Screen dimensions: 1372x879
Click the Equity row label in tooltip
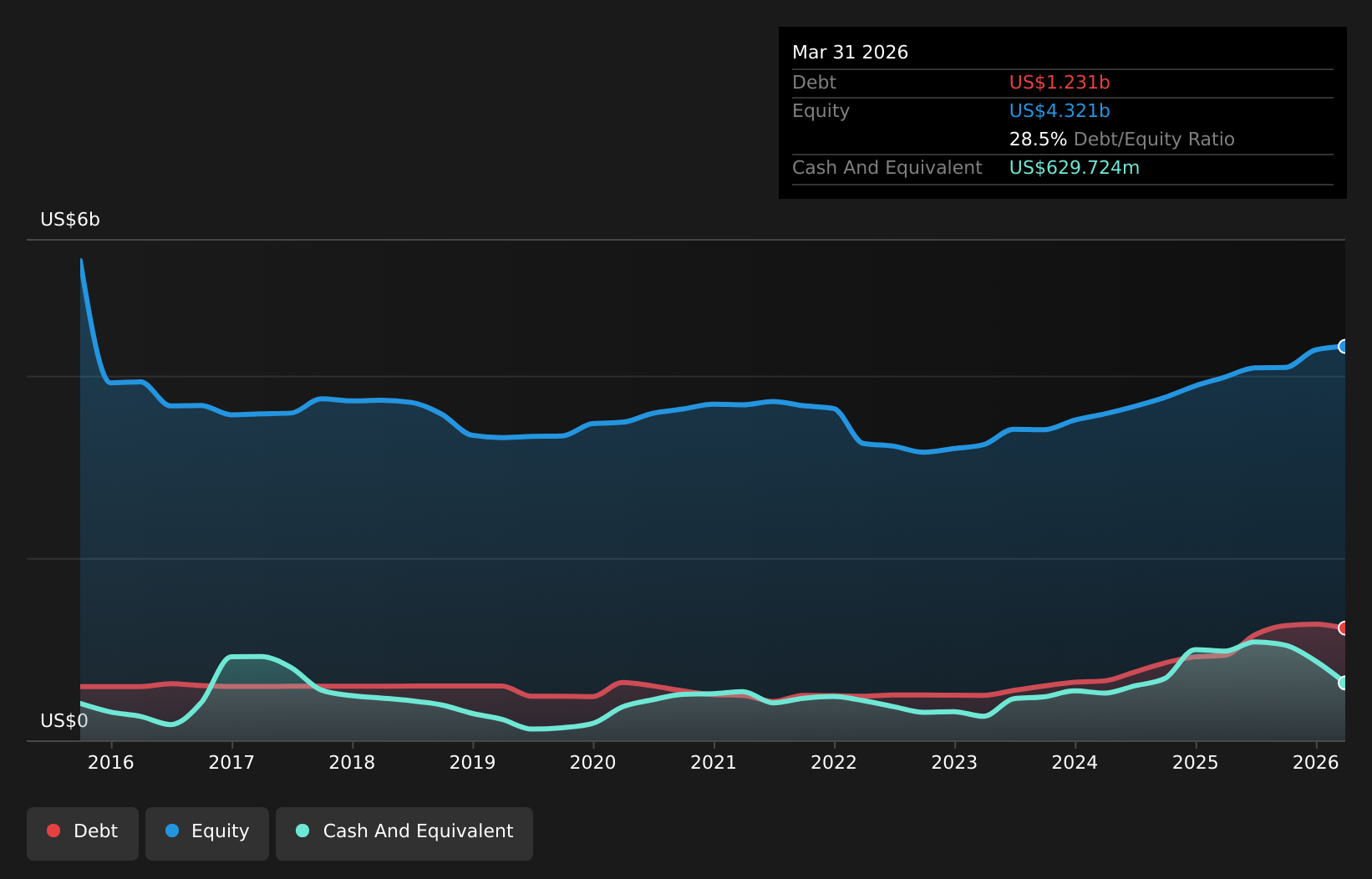tap(821, 111)
